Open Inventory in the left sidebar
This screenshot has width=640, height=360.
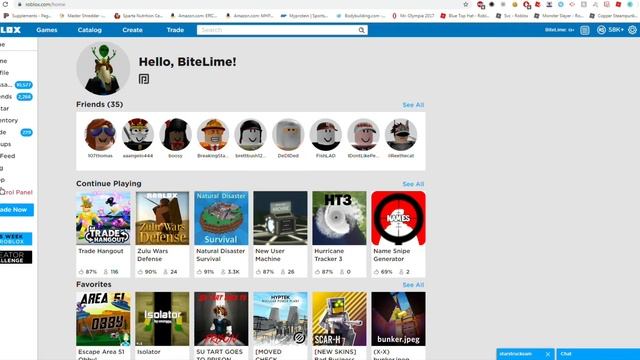pos(9,120)
